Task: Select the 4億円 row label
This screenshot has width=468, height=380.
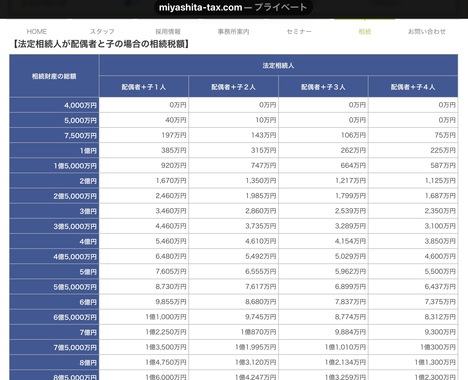Action: coord(54,241)
